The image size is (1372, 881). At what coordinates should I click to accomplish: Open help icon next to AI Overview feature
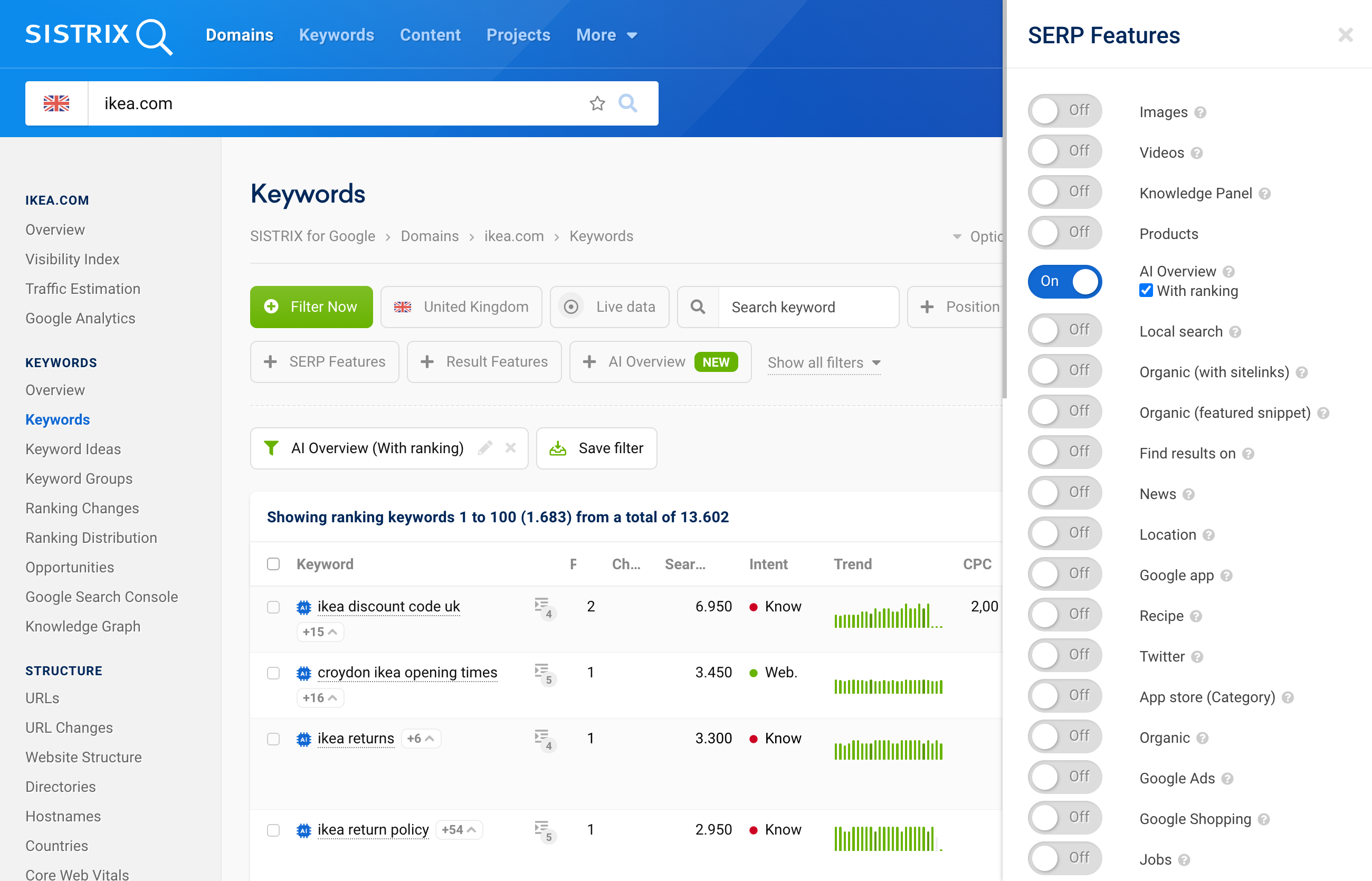(1229, 272)
